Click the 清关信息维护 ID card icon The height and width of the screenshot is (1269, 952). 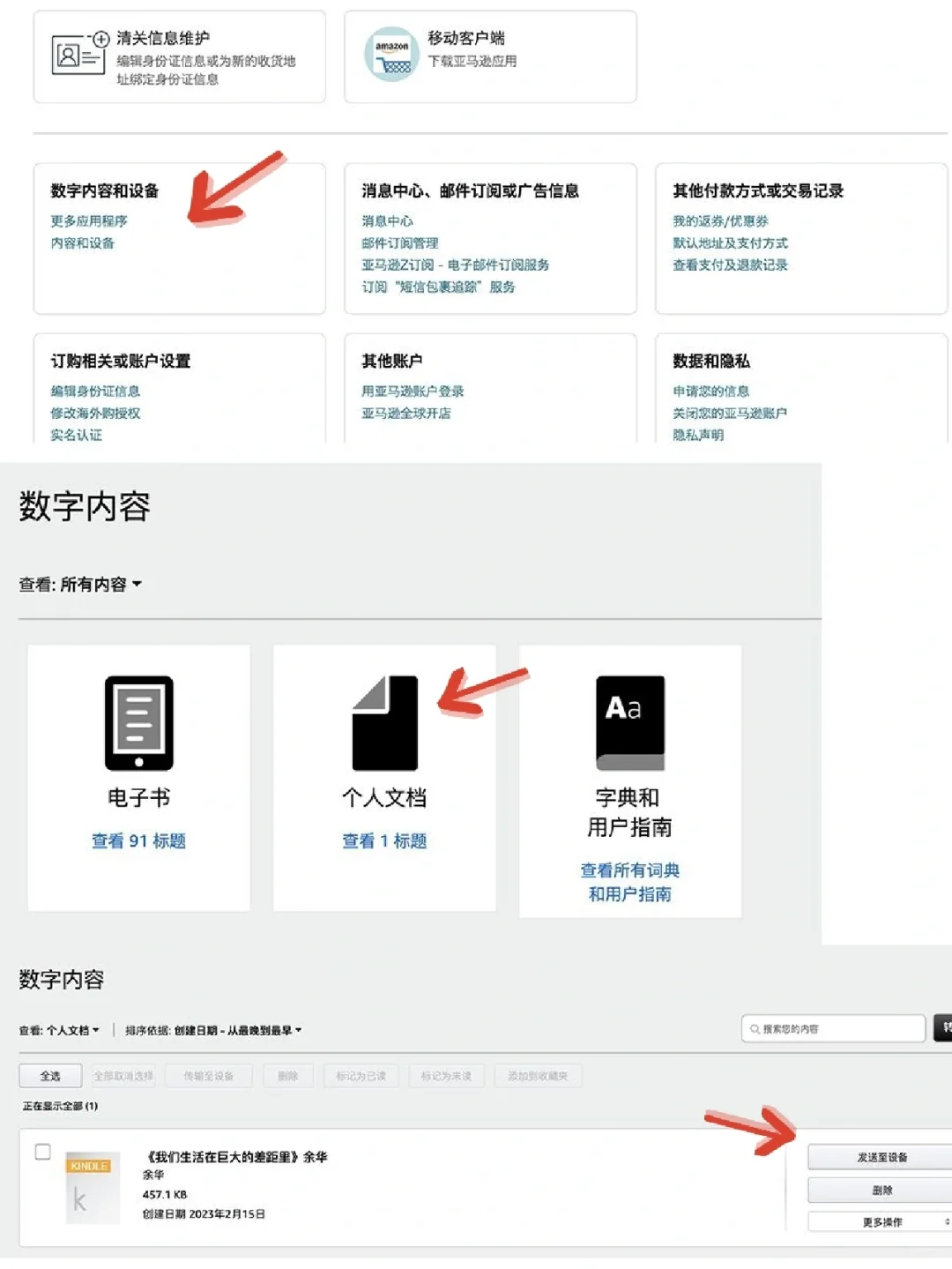click(80, 54)
